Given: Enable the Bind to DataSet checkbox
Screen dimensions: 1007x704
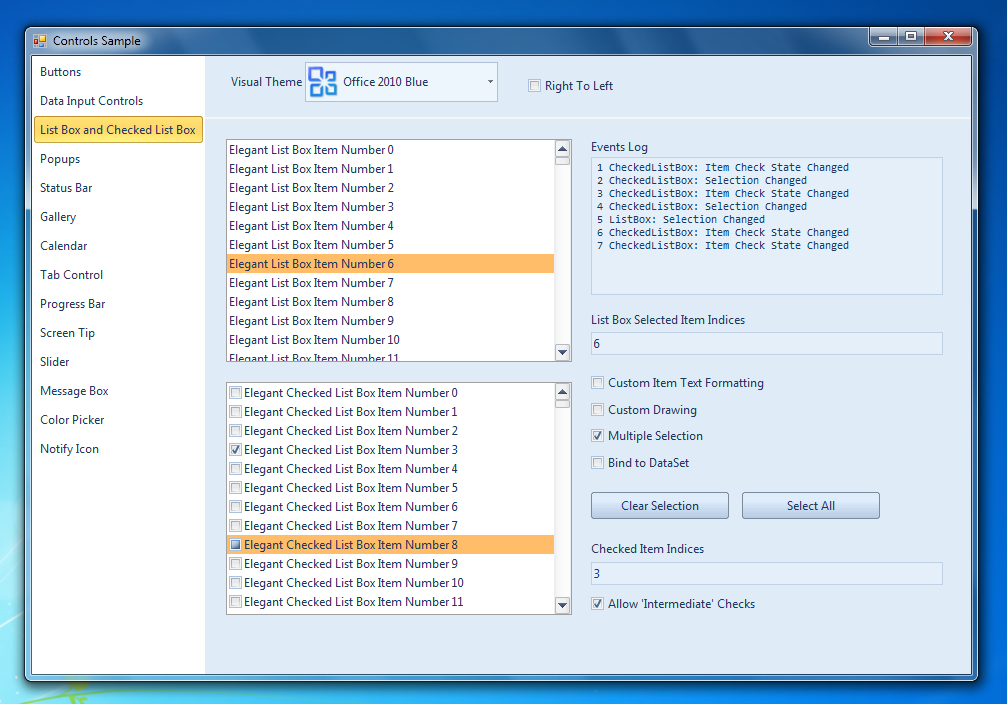Looking at the screenshot, I should pyautogui.click(x=598, y=462).
